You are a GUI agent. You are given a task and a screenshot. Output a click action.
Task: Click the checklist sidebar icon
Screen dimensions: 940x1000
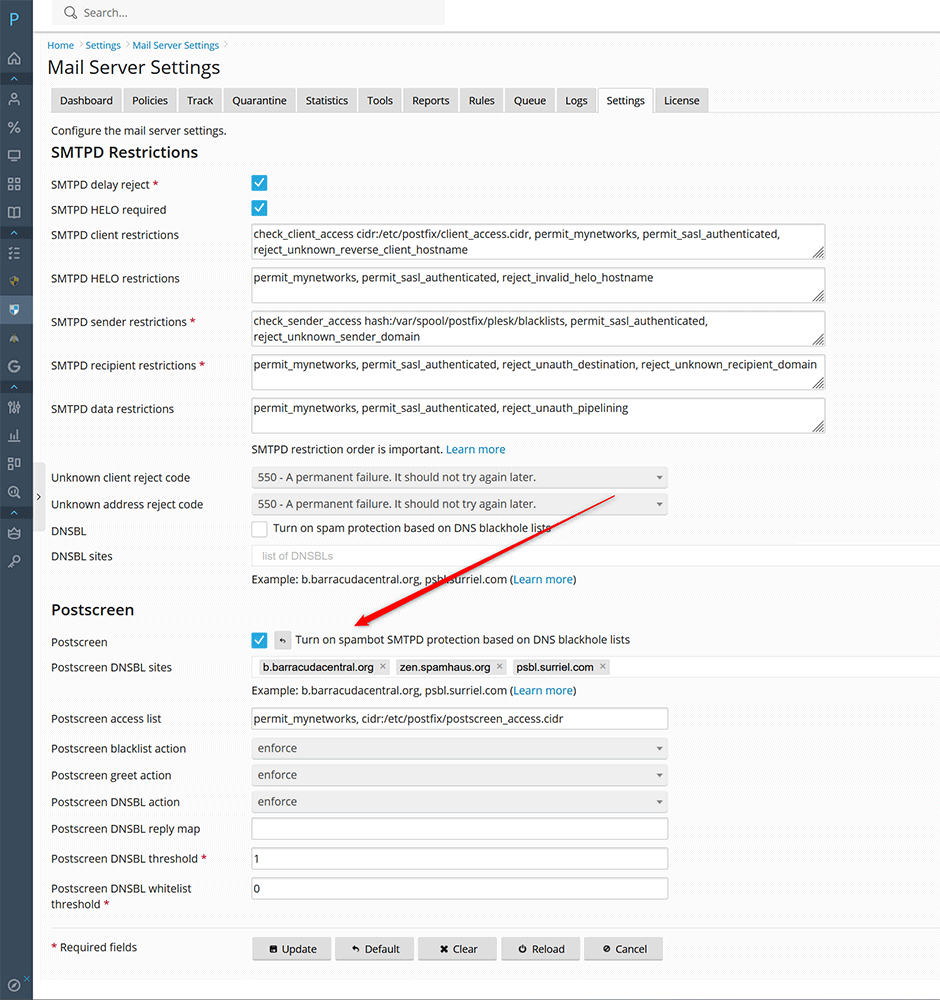coord(14,254)
